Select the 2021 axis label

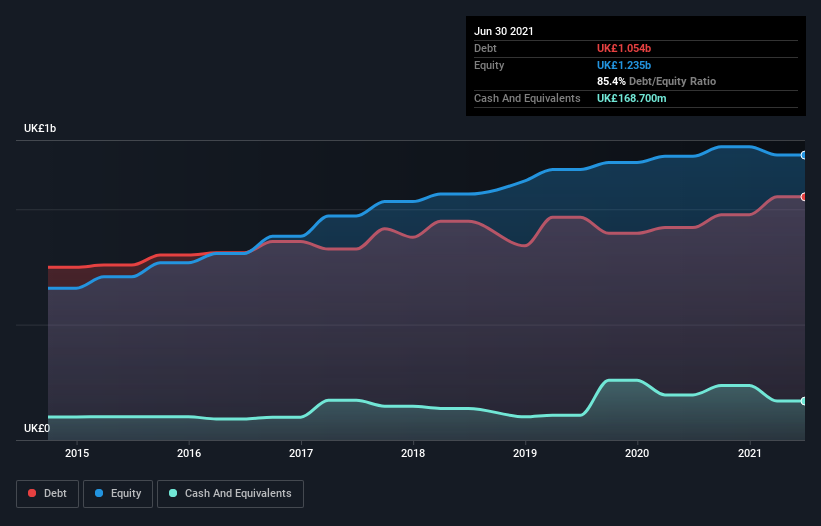point(750,453)
